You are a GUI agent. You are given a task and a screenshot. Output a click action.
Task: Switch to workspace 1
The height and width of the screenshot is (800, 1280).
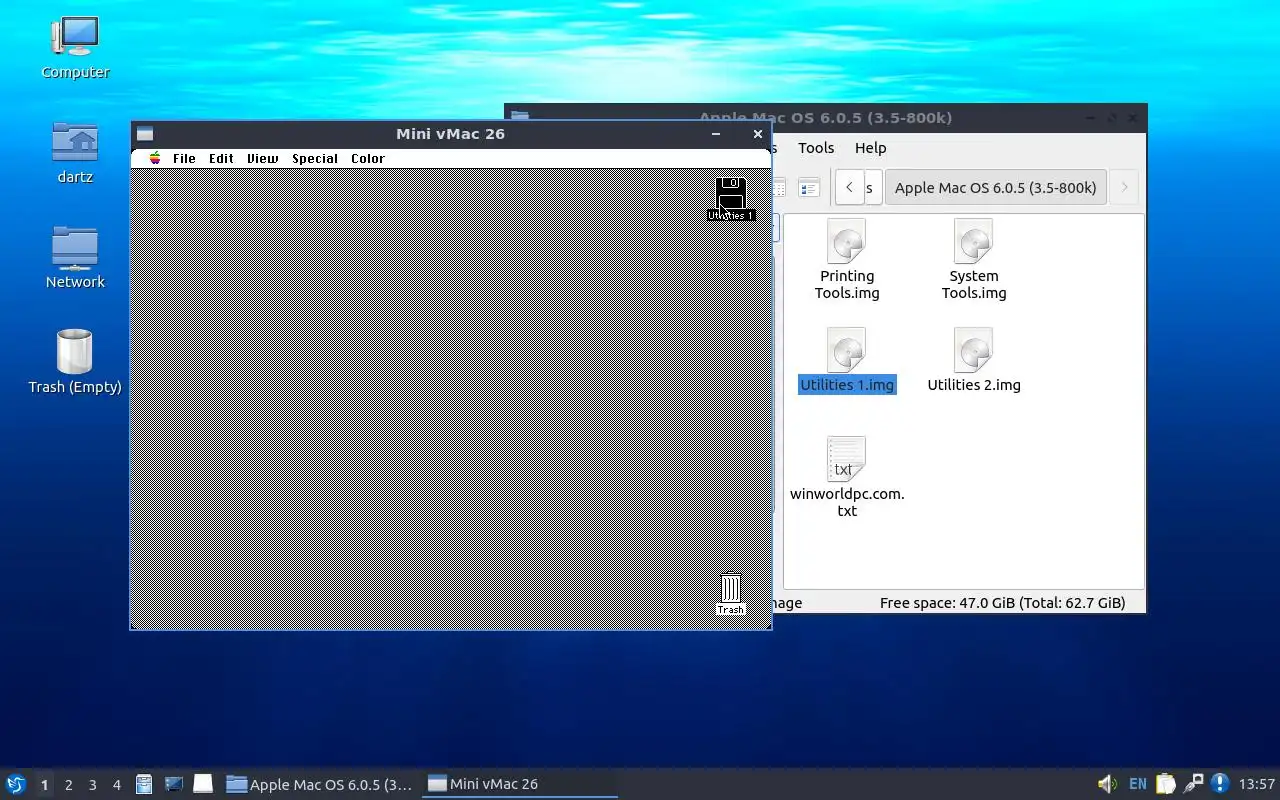44,784
